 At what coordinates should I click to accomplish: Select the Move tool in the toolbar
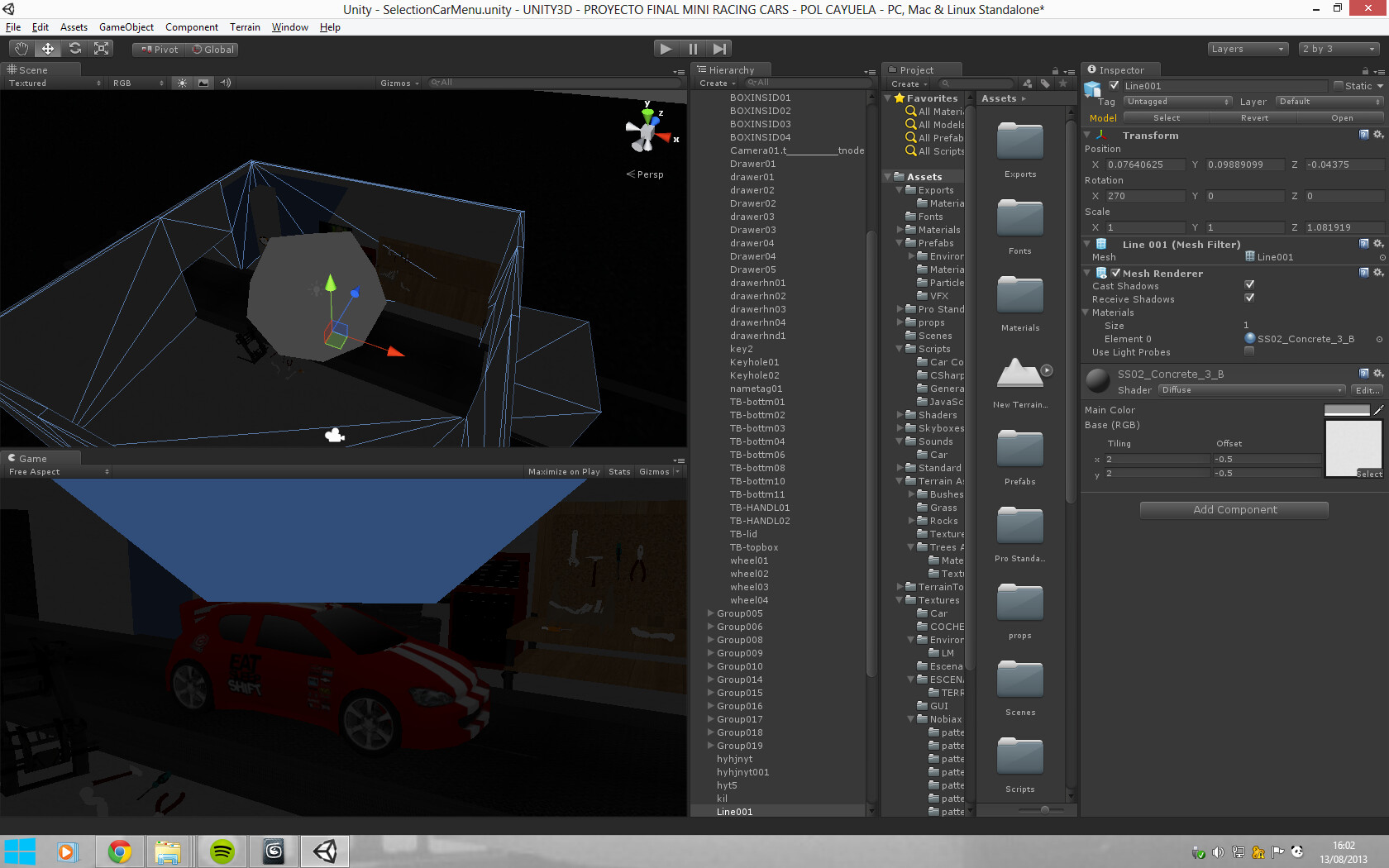tap(47, 48)
